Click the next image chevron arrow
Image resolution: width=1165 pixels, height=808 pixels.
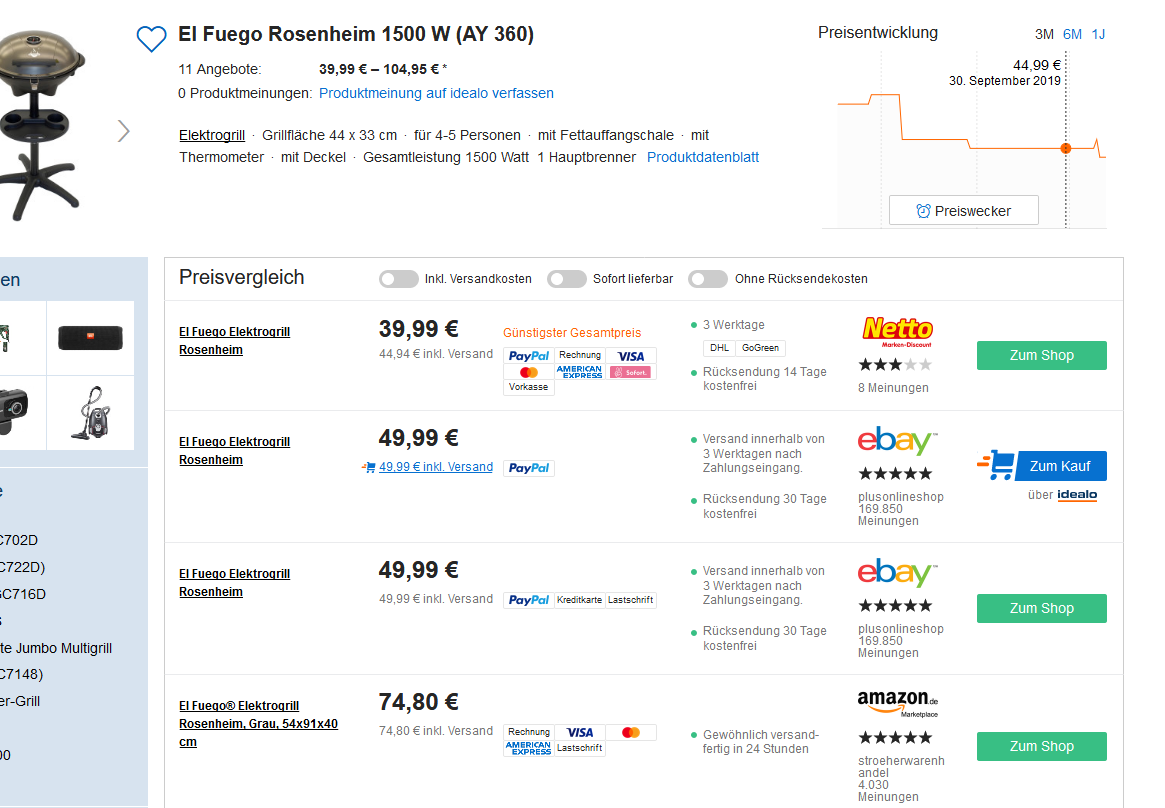coord(124,131)
